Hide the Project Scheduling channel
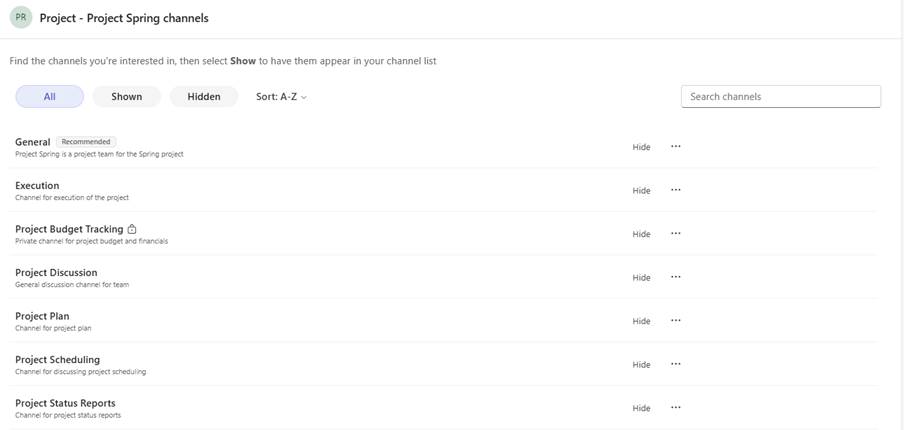The image size is (904, 430). [641, 365]
